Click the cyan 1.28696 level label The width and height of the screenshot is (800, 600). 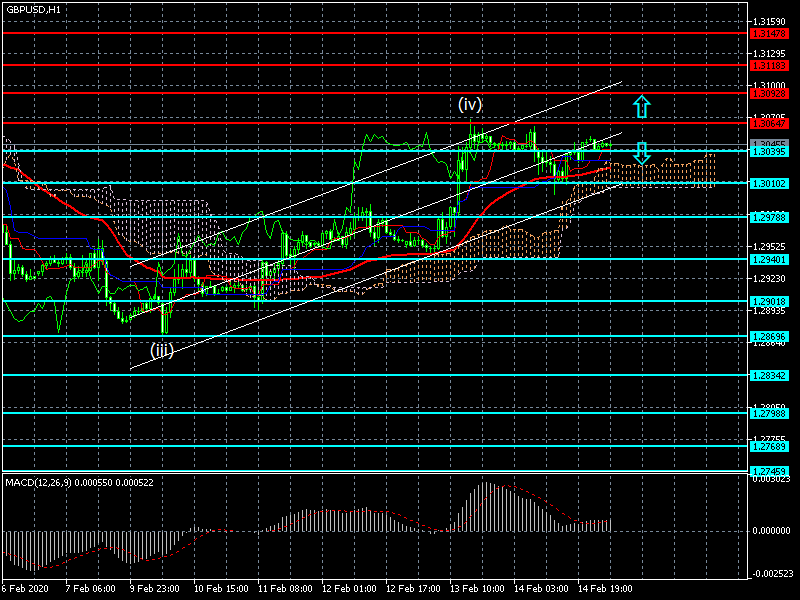(x=769, y=337)
